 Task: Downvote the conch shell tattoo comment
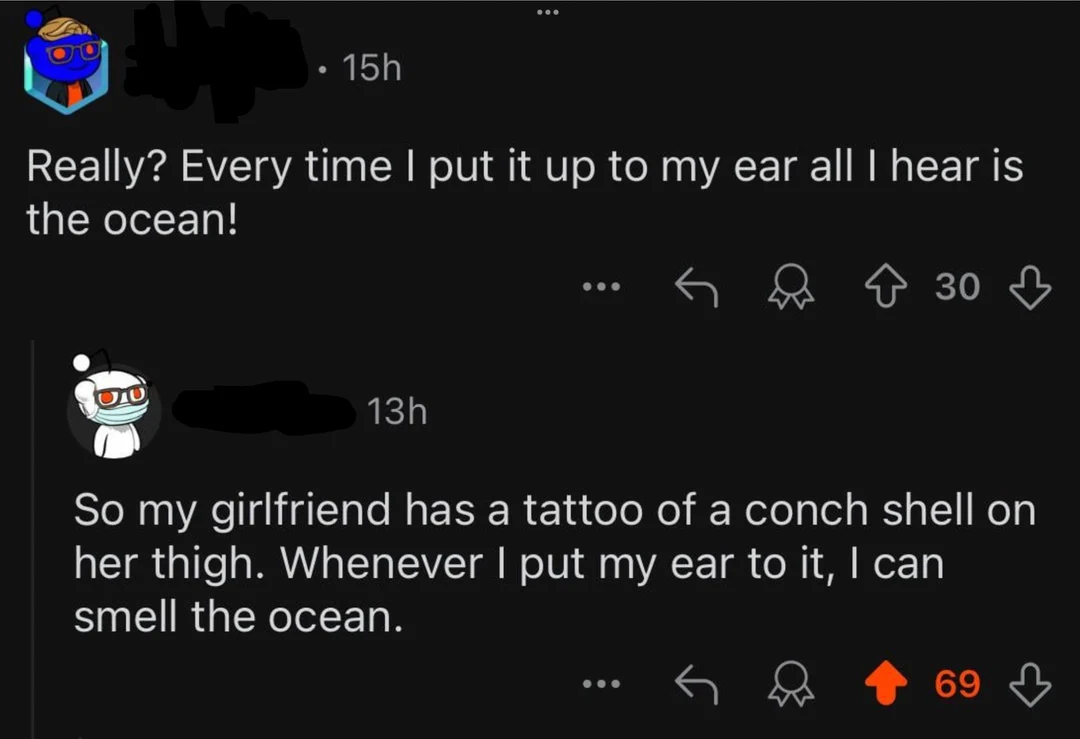coord(1030,685)
